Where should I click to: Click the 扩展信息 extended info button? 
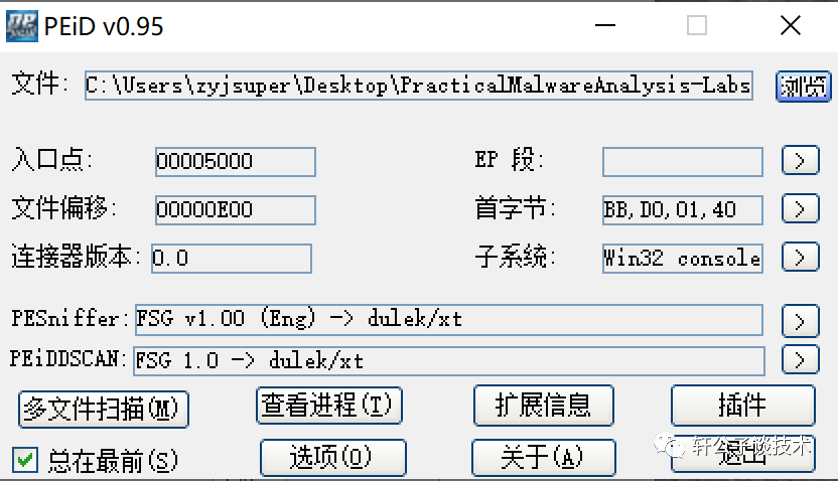click(544, 406)
